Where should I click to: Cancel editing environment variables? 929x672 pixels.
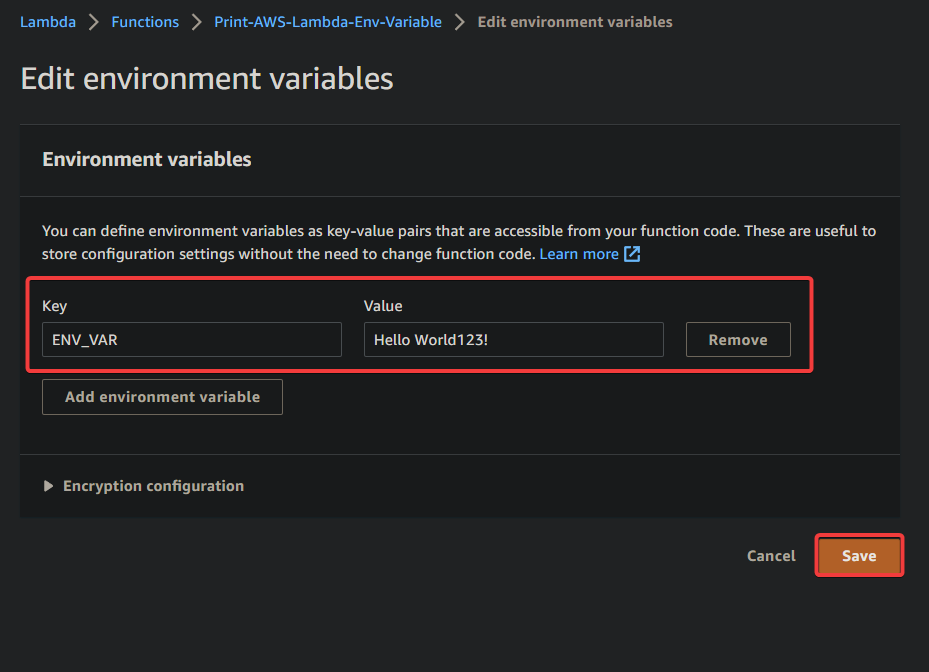click(771, 556)
